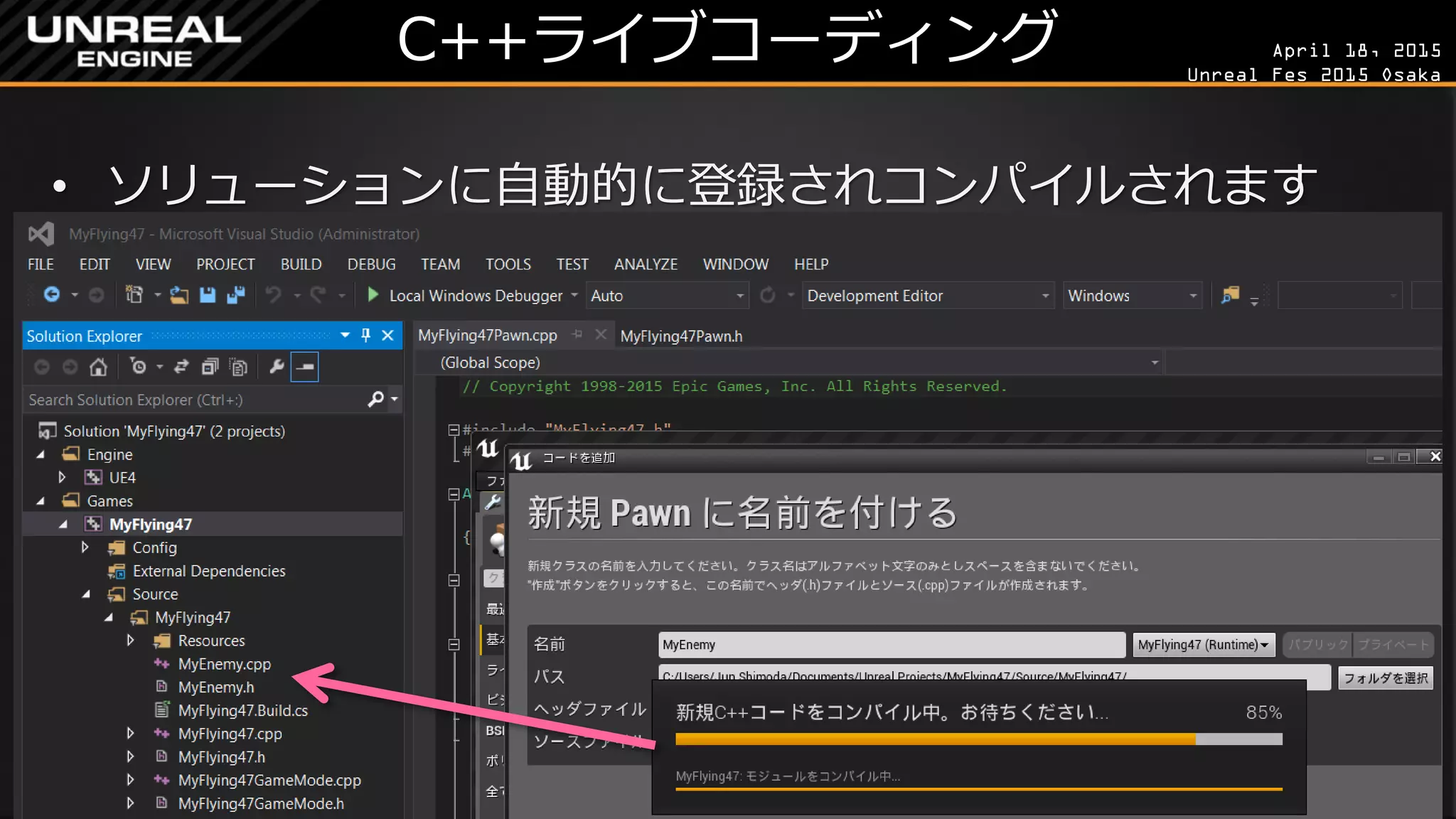
Task: Expand MyFlying47GameMode.cpp node
Action: [130, 779]
